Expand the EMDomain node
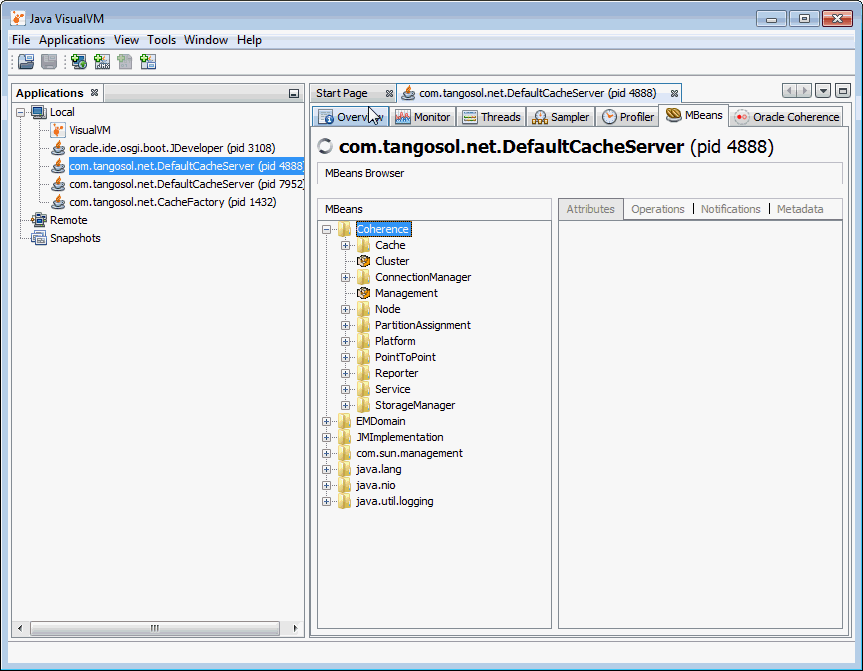 [x=326, y=421]
